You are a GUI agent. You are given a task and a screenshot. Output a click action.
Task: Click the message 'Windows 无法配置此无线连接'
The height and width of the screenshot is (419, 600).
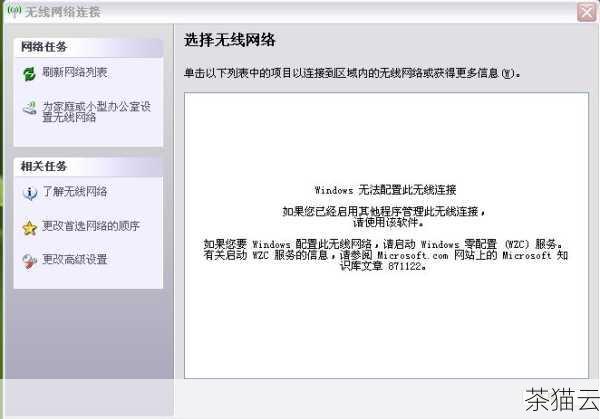coord(385,189)
